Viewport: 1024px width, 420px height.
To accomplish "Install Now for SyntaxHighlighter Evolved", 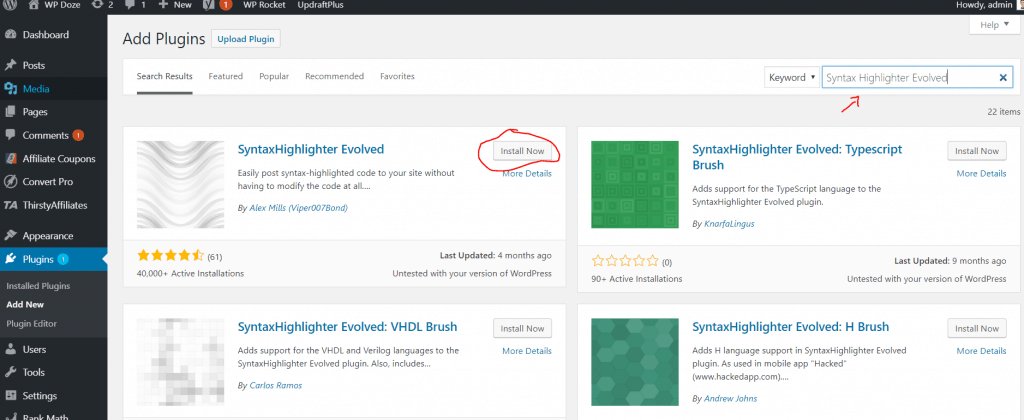I will tap(522, 151).
